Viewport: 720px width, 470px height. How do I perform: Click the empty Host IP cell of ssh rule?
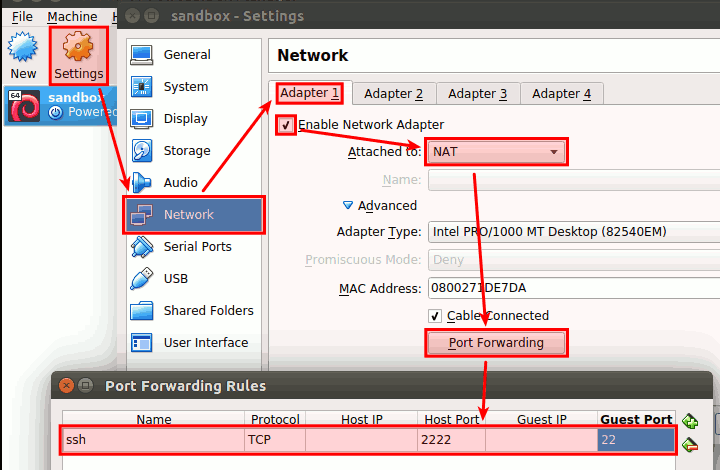tap(361, 440)
